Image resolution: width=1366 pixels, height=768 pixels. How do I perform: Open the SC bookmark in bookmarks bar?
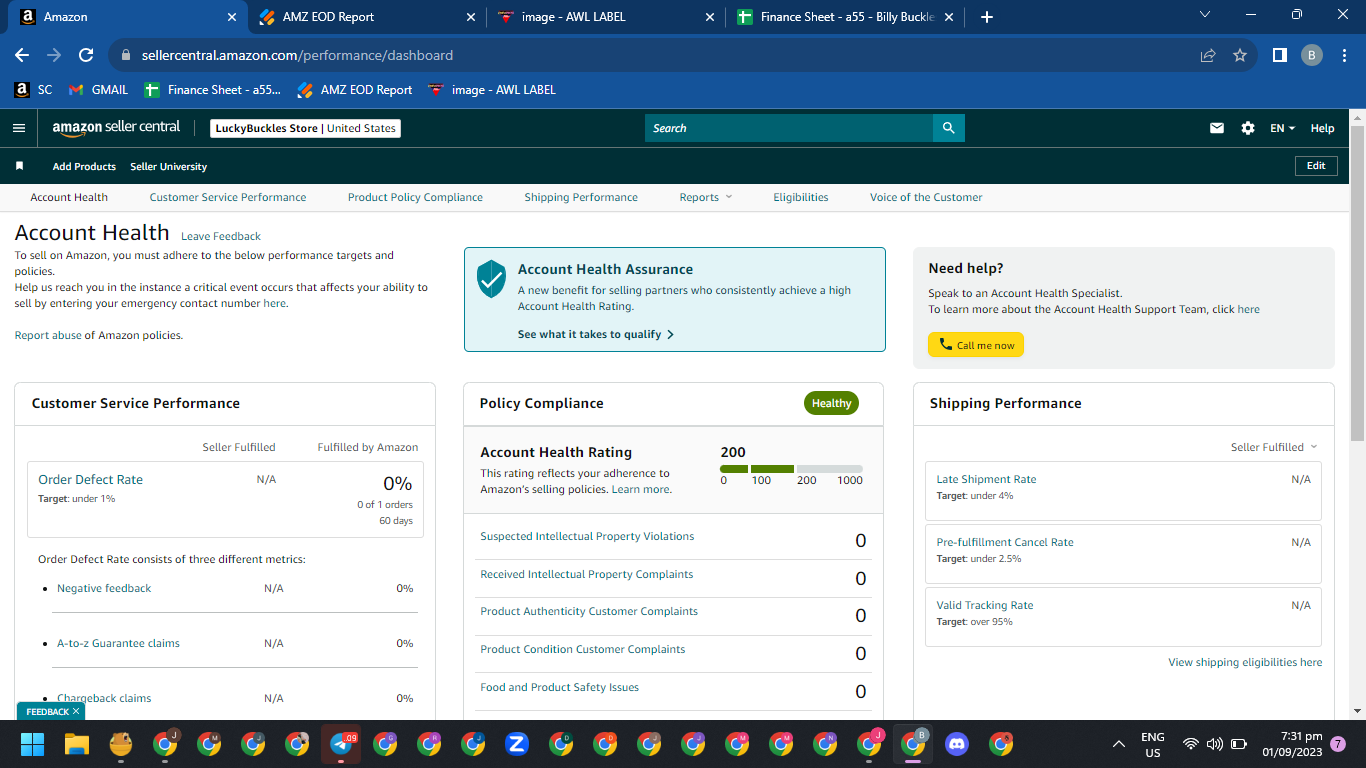[33, 90]
